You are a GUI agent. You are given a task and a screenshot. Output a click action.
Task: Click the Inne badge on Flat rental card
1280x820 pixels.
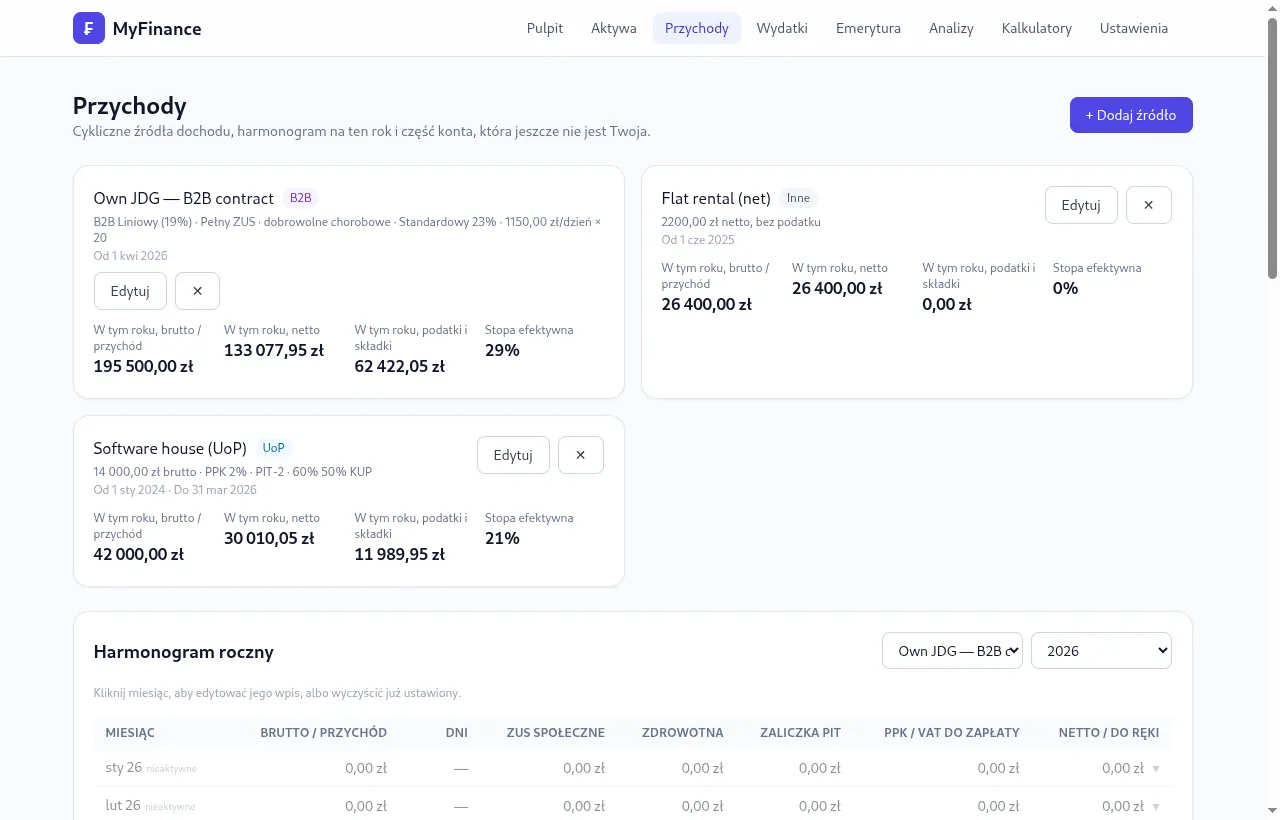click(798, 198)
